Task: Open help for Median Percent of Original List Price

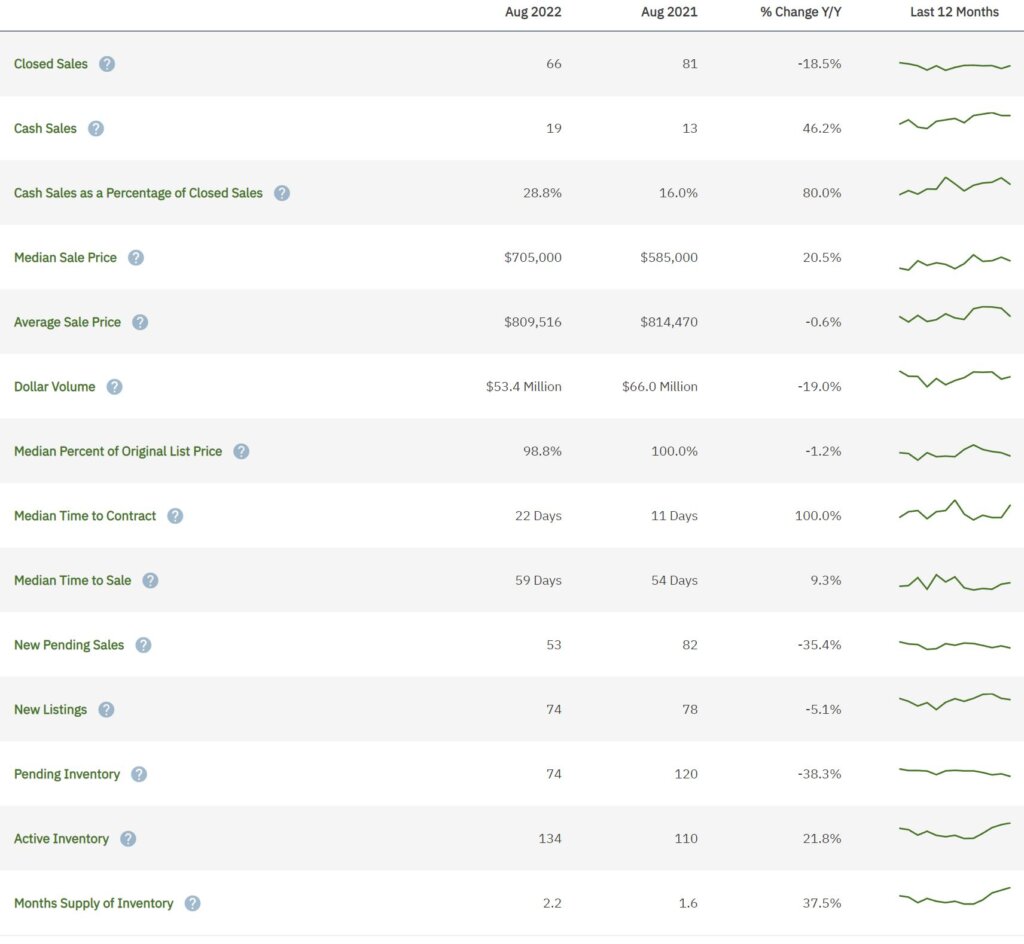Action: click(x=241, y=451)
